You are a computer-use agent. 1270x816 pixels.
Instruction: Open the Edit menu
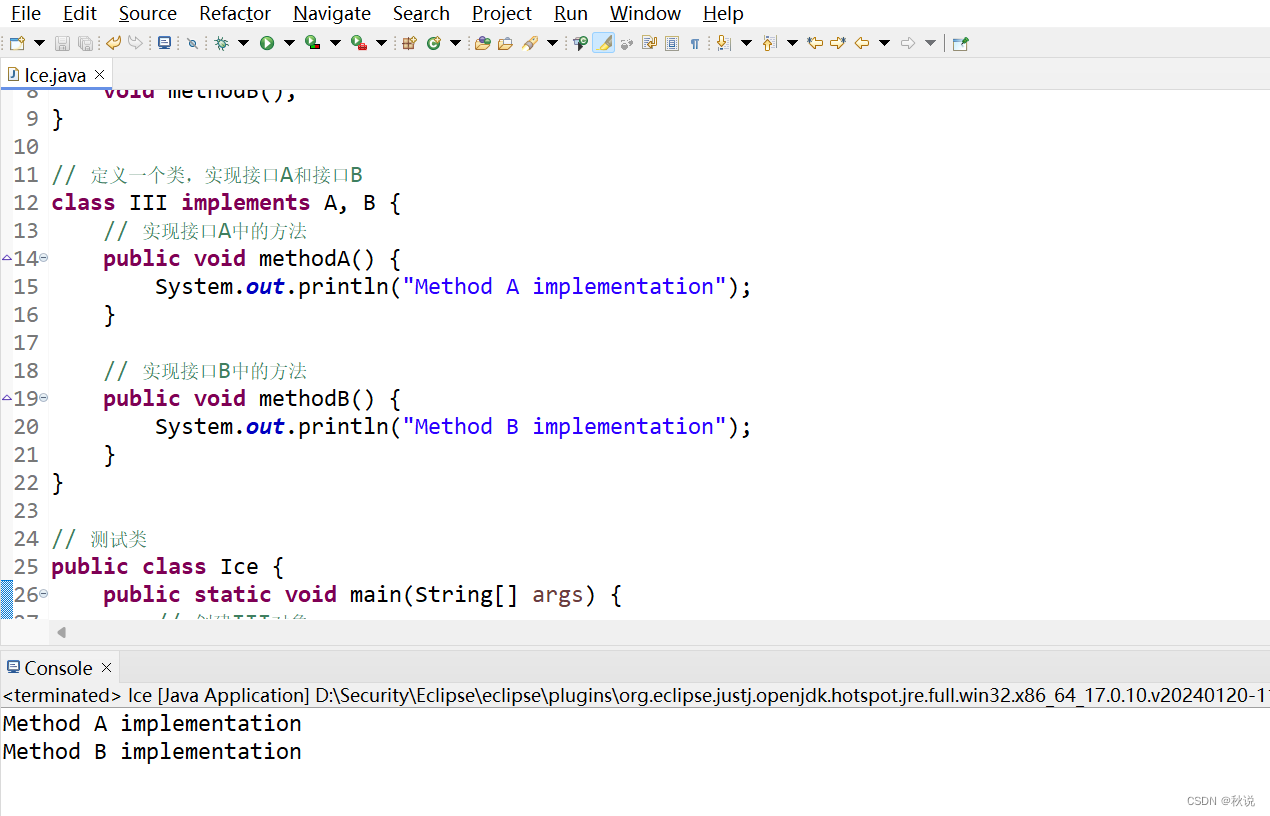tap(80, 13)
